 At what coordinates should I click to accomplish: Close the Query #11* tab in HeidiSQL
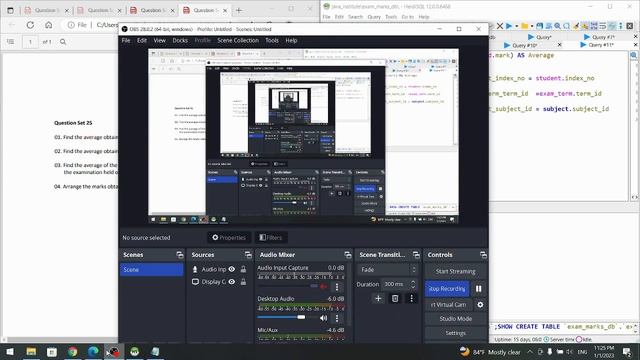tap(636, 45)
